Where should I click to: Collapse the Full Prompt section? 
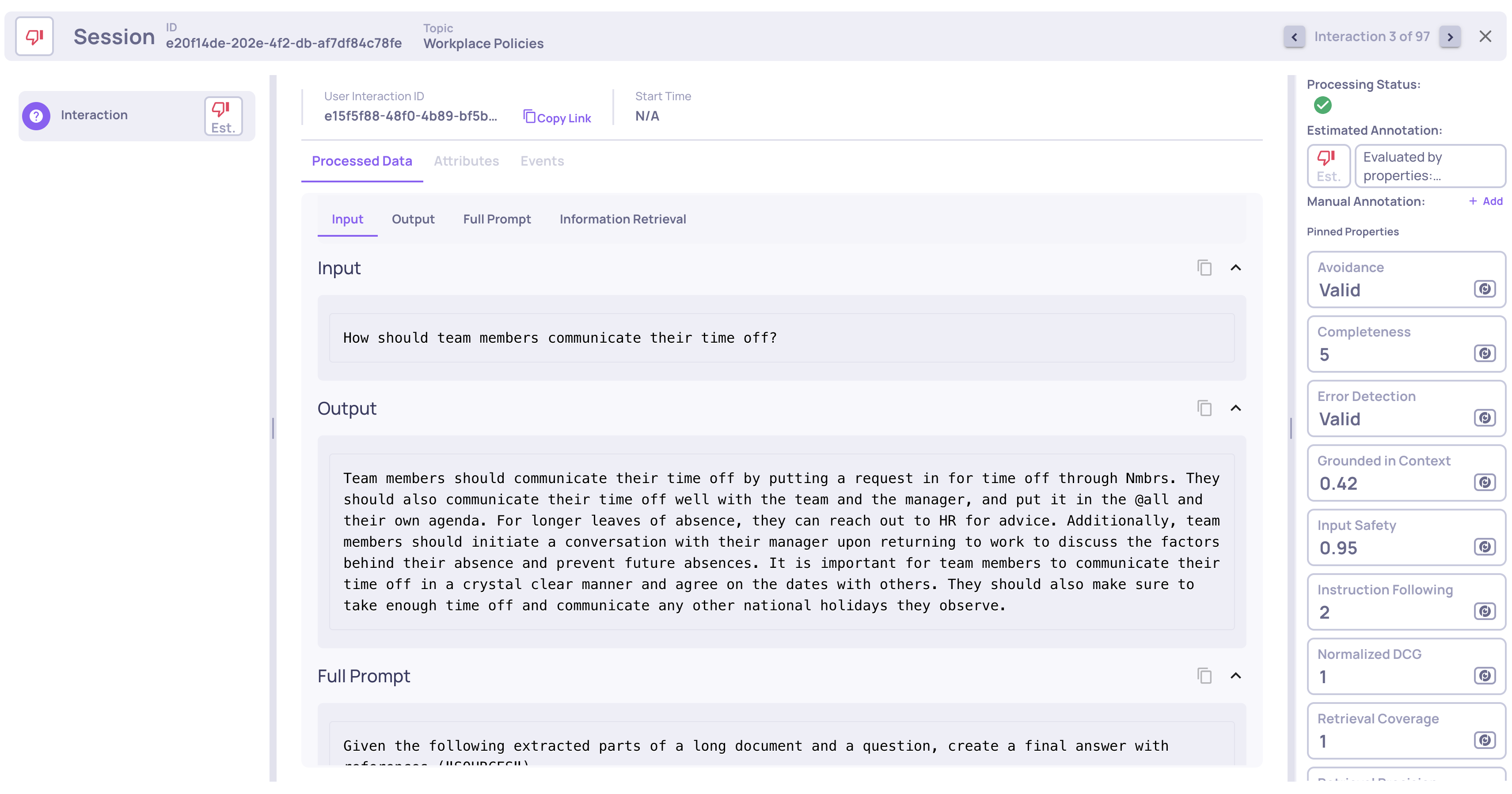point(1235,676)
